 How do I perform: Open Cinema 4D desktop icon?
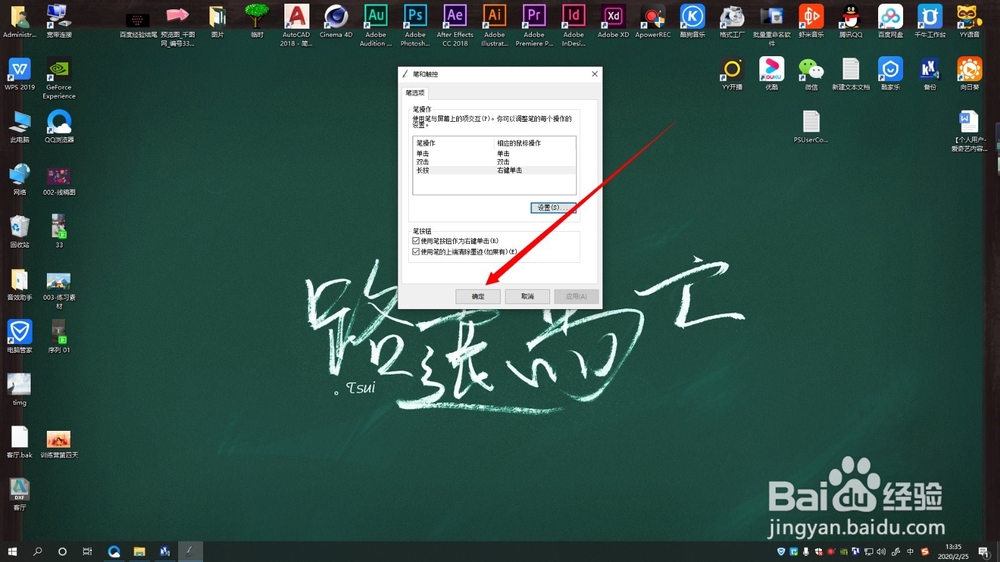(x=336, y=21)
